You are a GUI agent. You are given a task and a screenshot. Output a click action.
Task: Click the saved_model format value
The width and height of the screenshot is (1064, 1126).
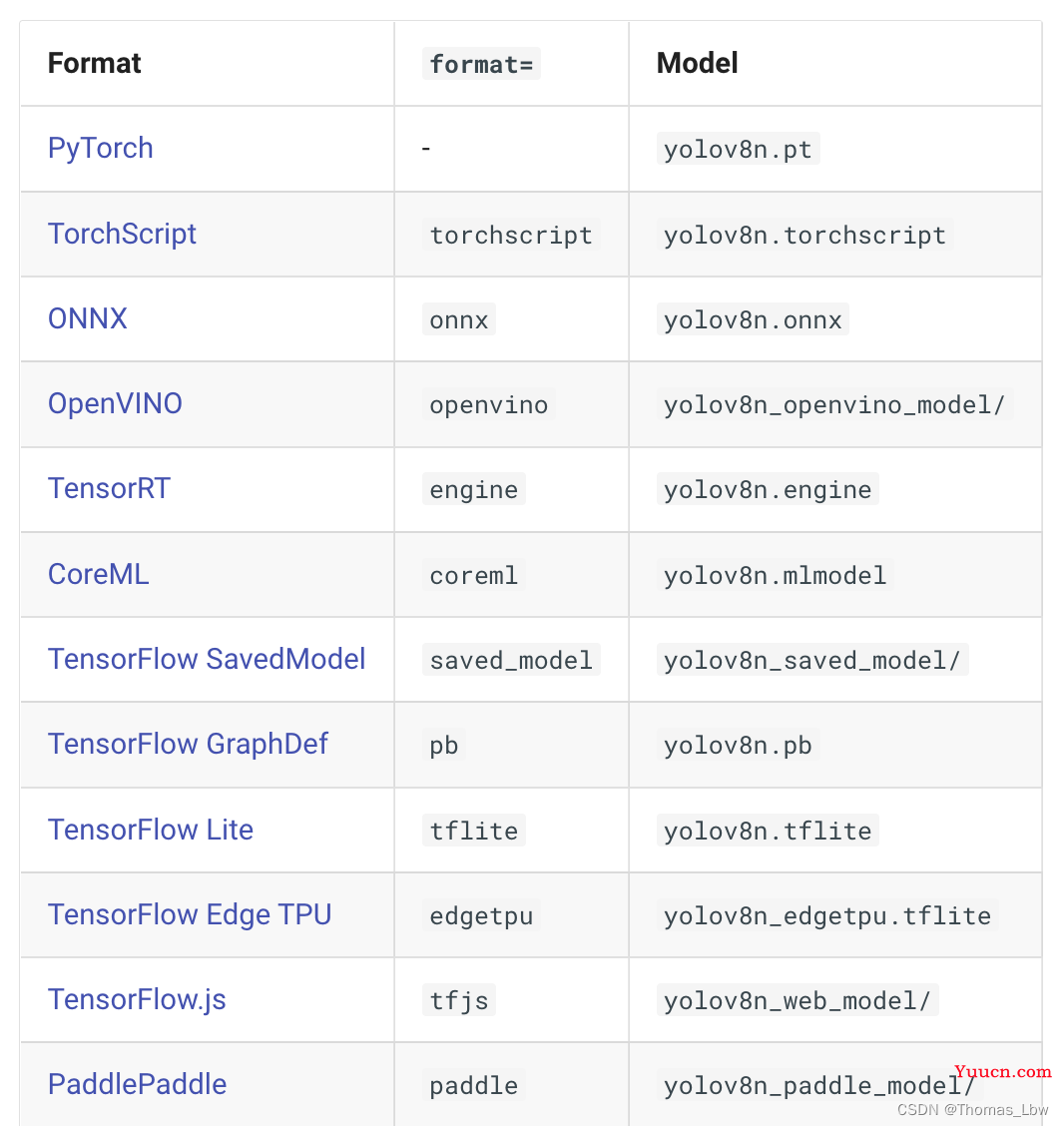pyautogui.click(x=511, y=660)
